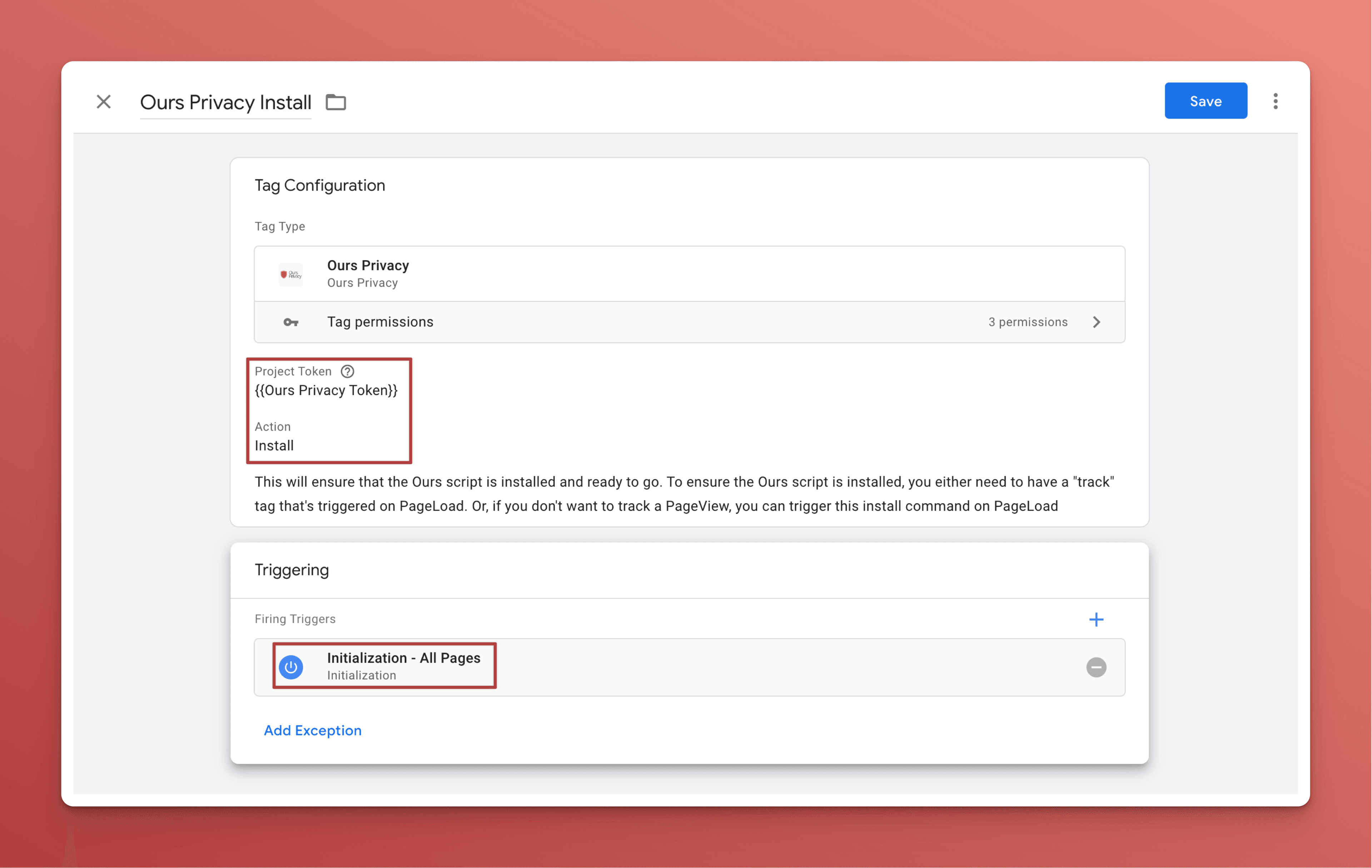1372x868 pixels.
Task: Open the three-dot more options menu
Action: 1275,101
